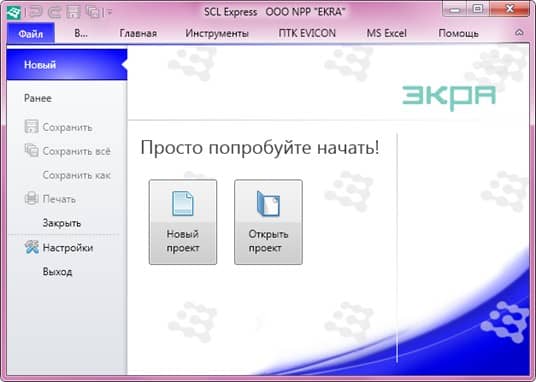536x382 pixels.
Task: Click the undo arrow in quick access toolbar
Action: [x=35, y=12]
